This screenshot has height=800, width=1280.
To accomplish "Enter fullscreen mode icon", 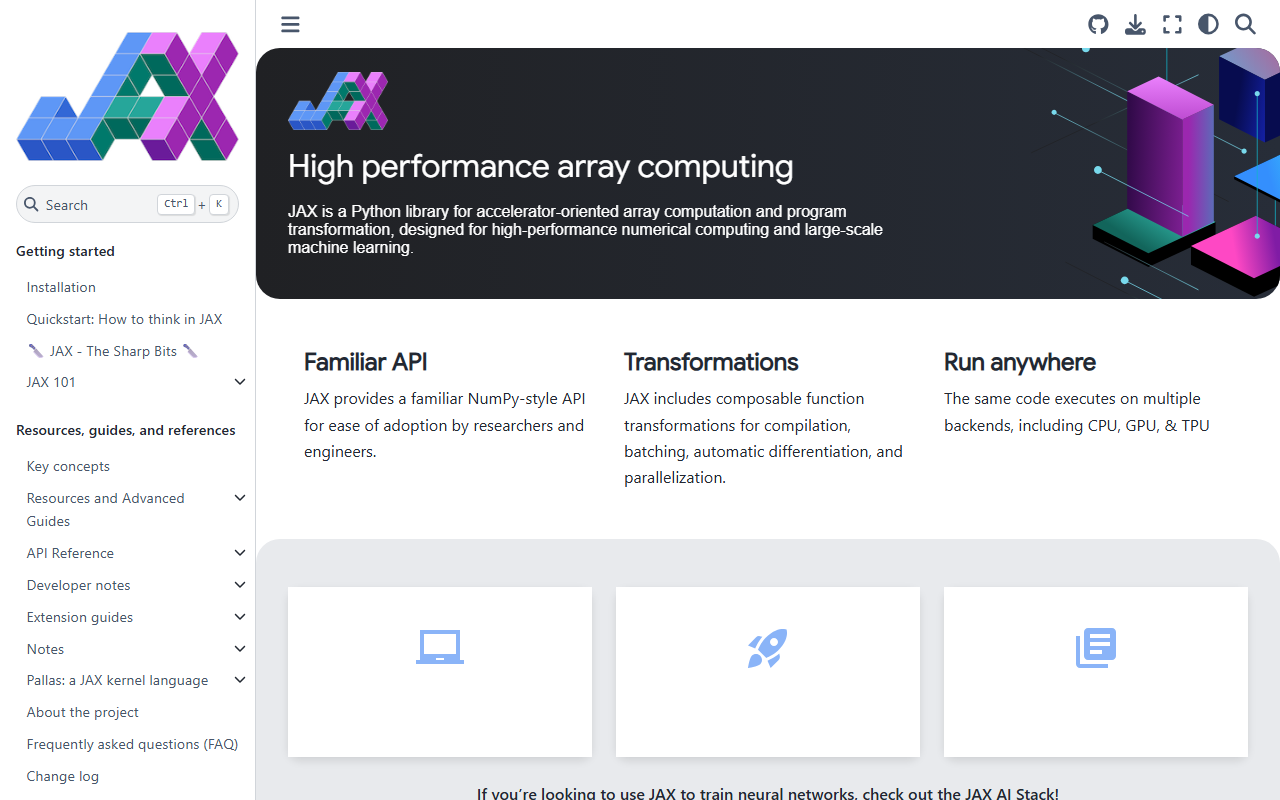I will point(1172,24).
